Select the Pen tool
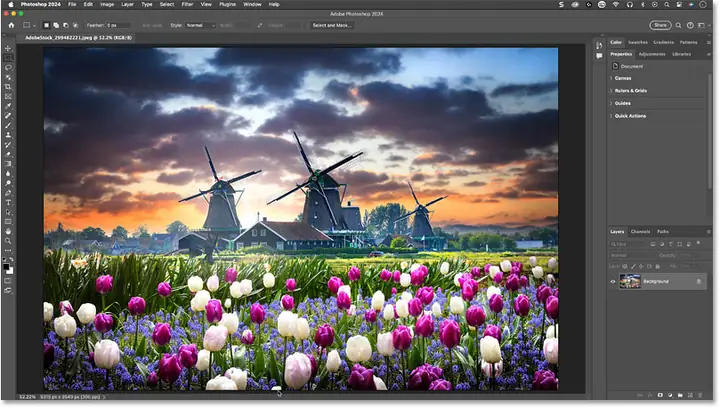This screenshot has height=408, width=720. click(8, 193)
